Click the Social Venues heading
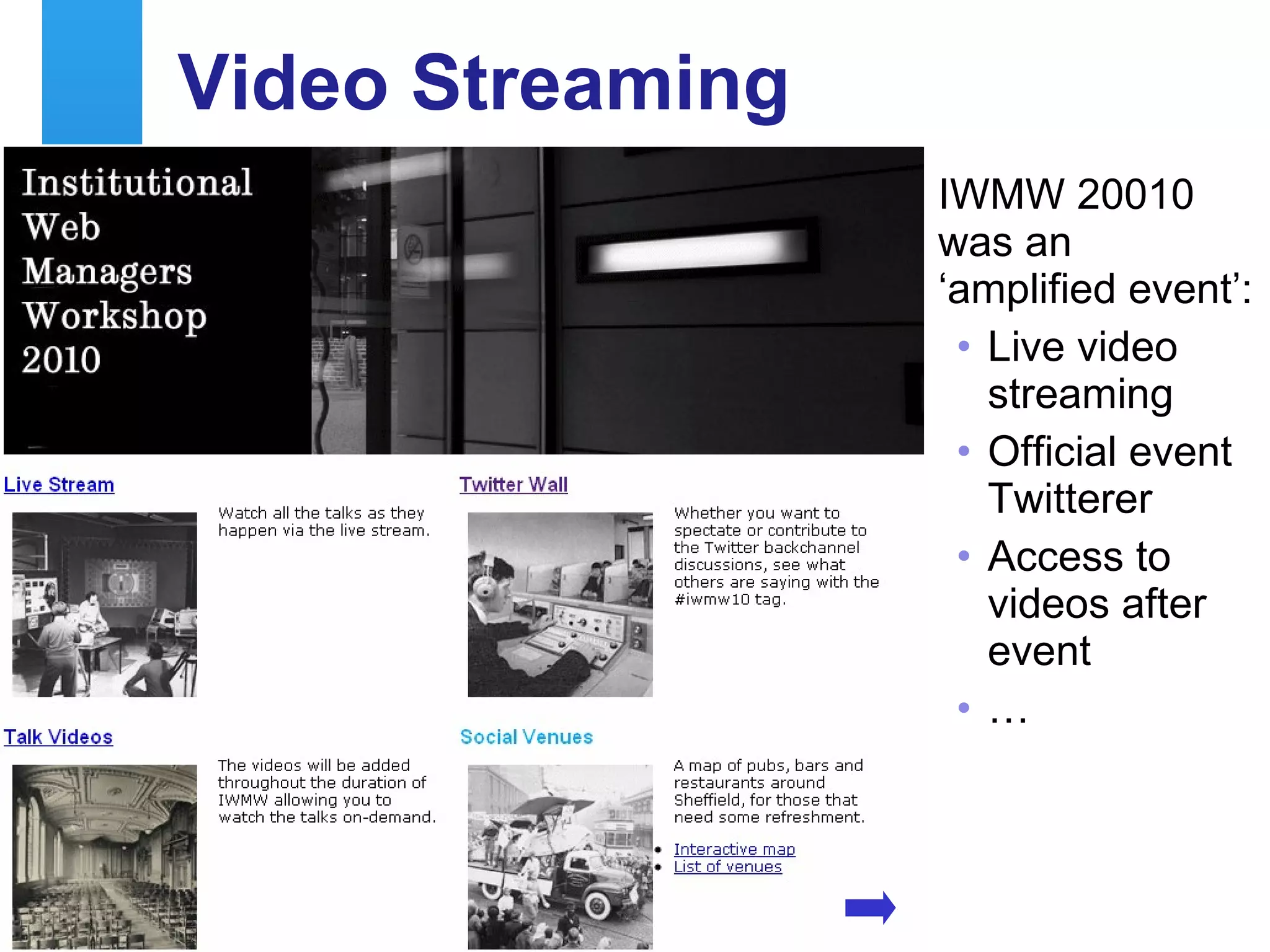The height and width of the screenshot is (952, 1270). pos(526,737)
